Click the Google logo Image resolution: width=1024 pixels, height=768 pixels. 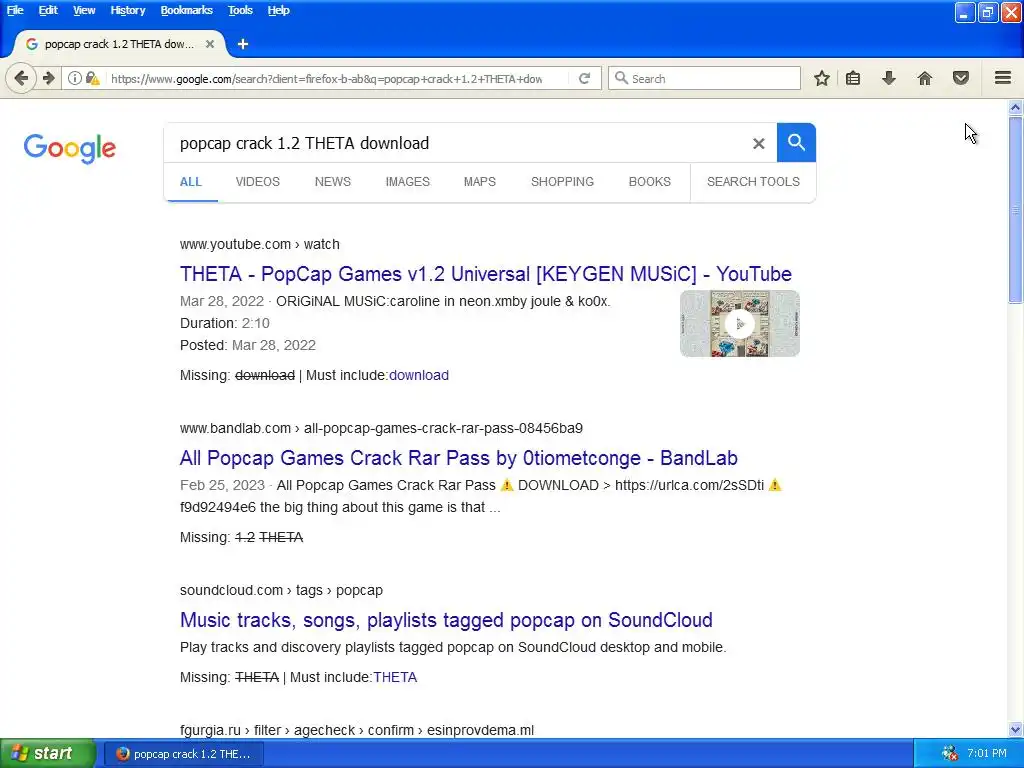coord(70,148)
